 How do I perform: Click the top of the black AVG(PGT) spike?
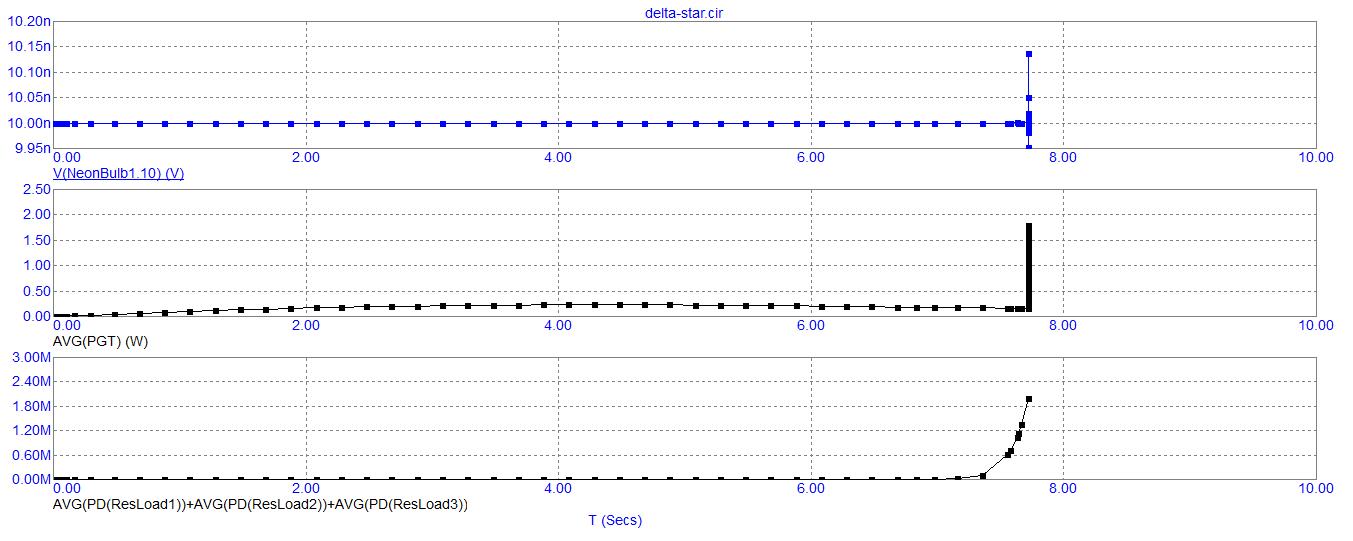coord(1028,225)
